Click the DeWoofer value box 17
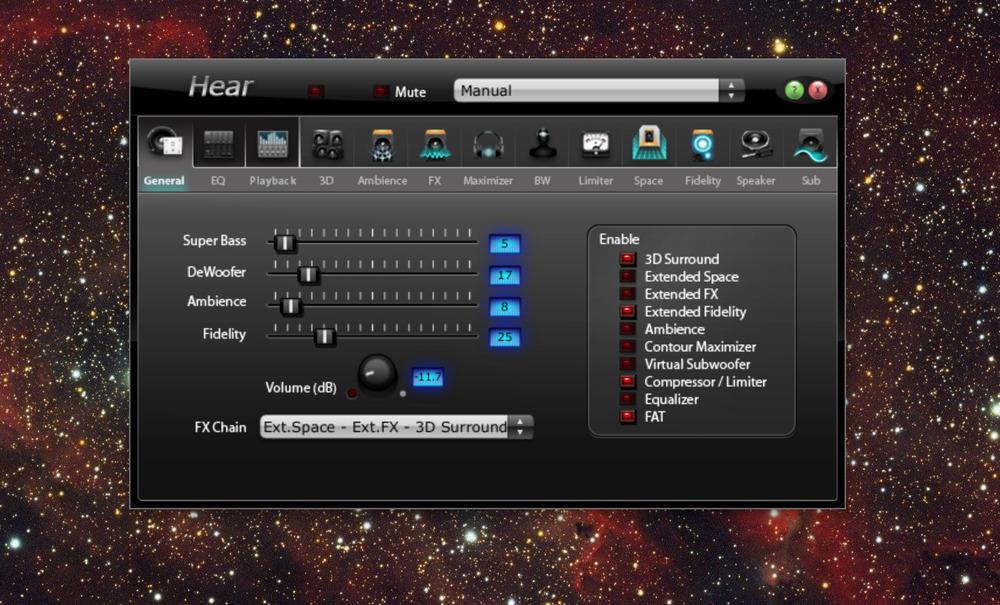Image resolution: width=1000 pixels, height=605 pixels. click(x=504, y=275)
